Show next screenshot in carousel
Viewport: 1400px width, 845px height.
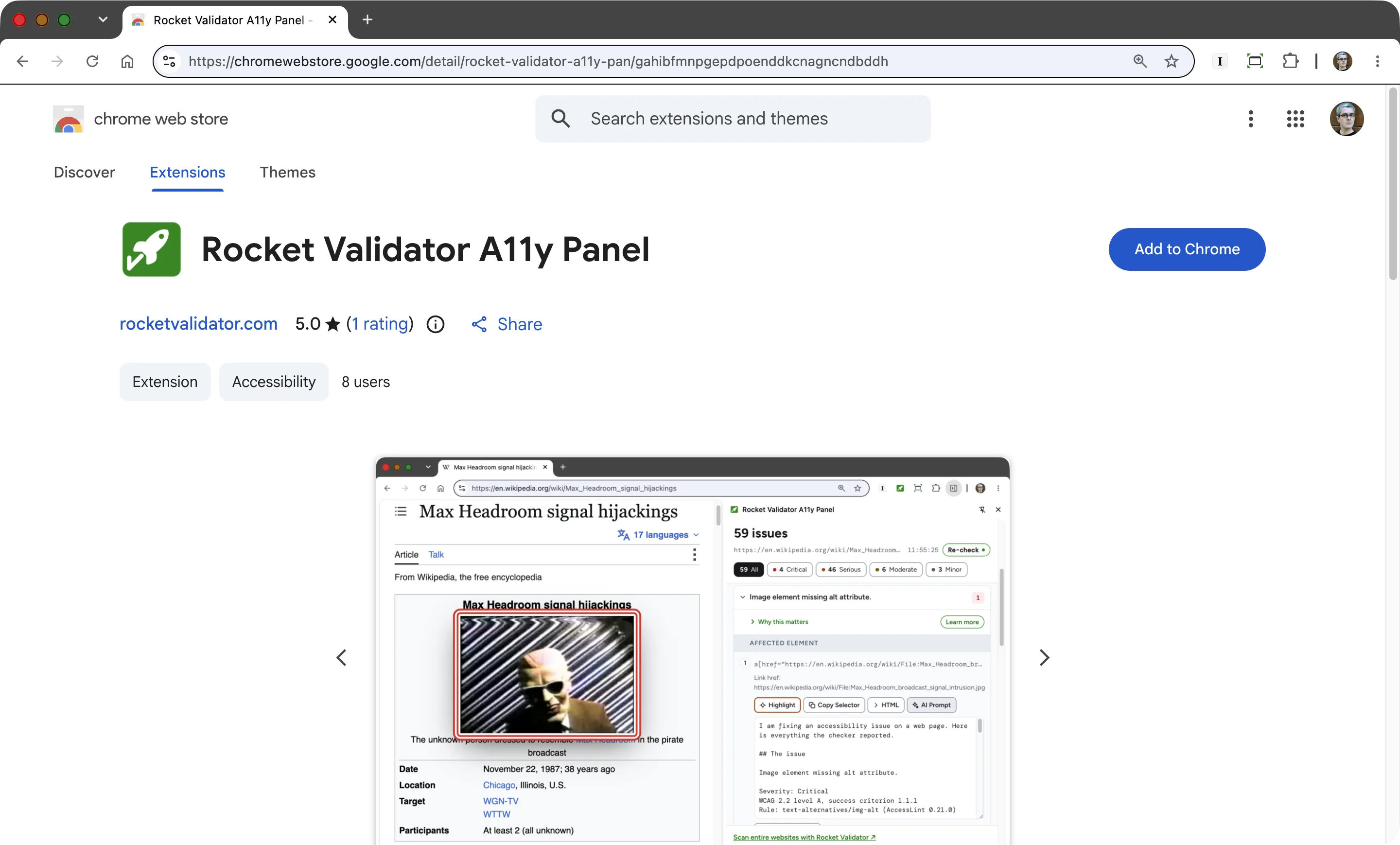coord(1044,657)
